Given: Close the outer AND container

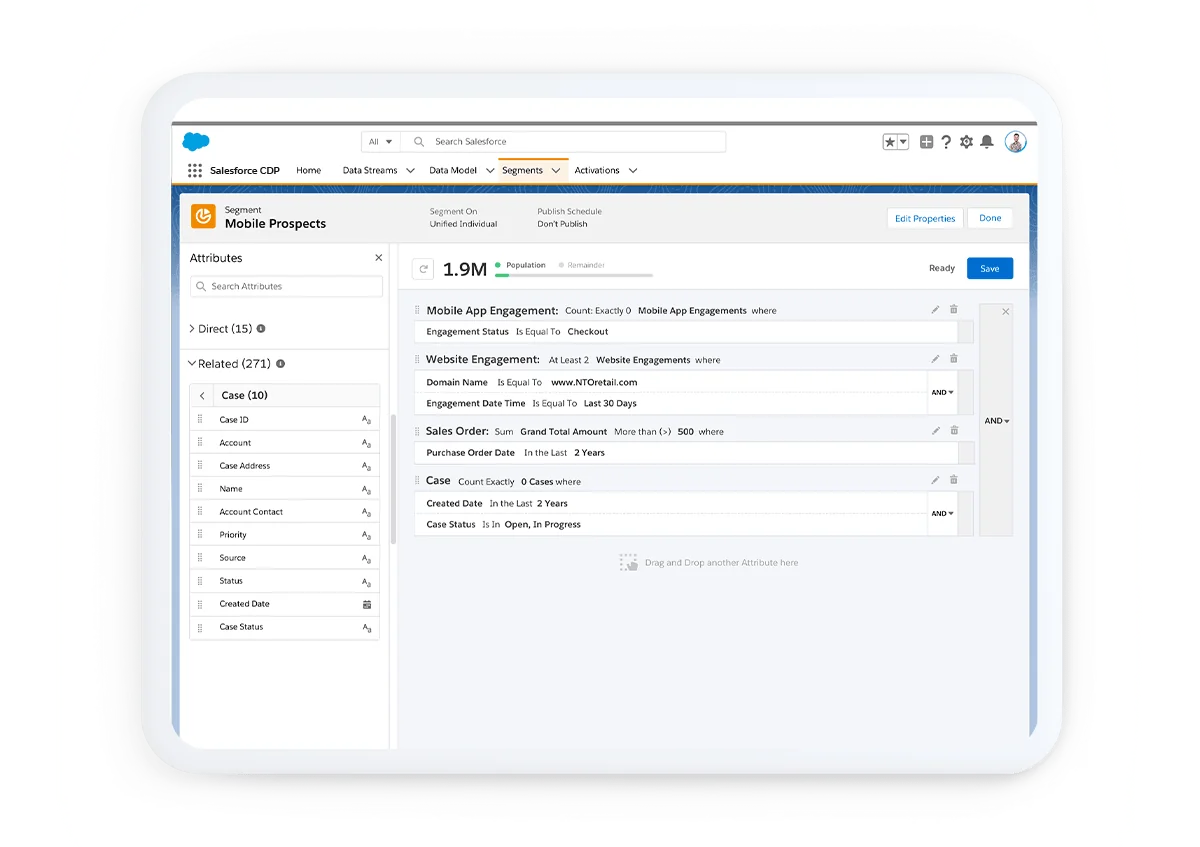Looking at the screenshot, I should (1006, 312).
